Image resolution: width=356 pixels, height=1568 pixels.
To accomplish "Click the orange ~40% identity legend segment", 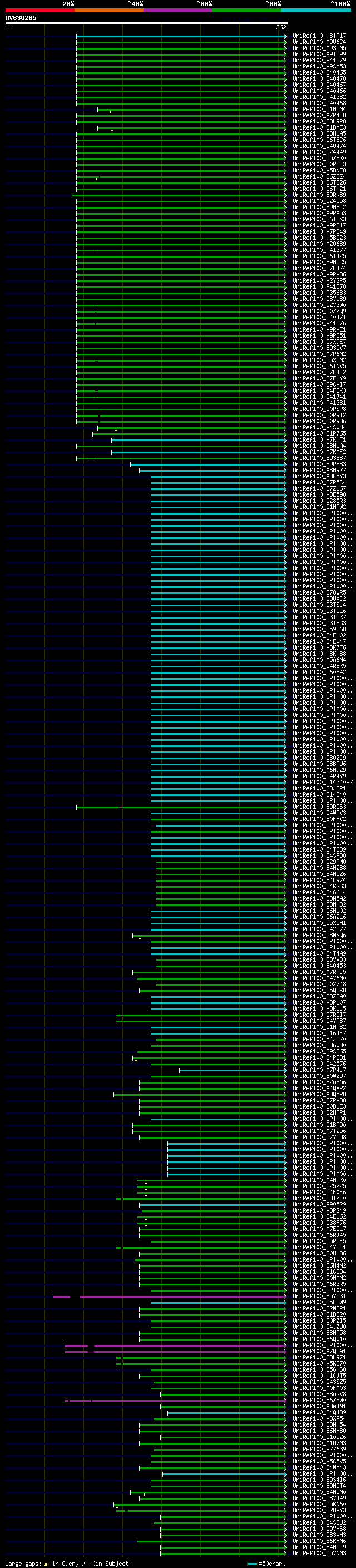I will click(x=109, y=10).
